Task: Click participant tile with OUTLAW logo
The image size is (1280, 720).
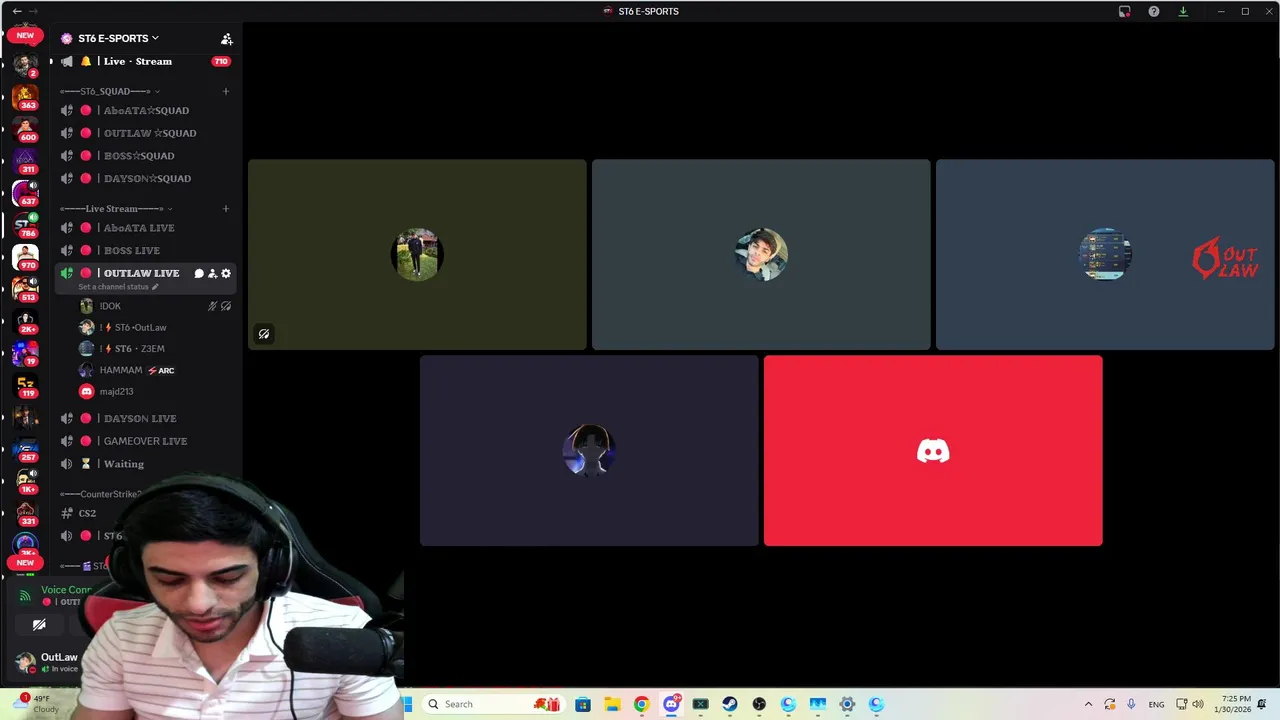Action: (x=1105, y=255)
